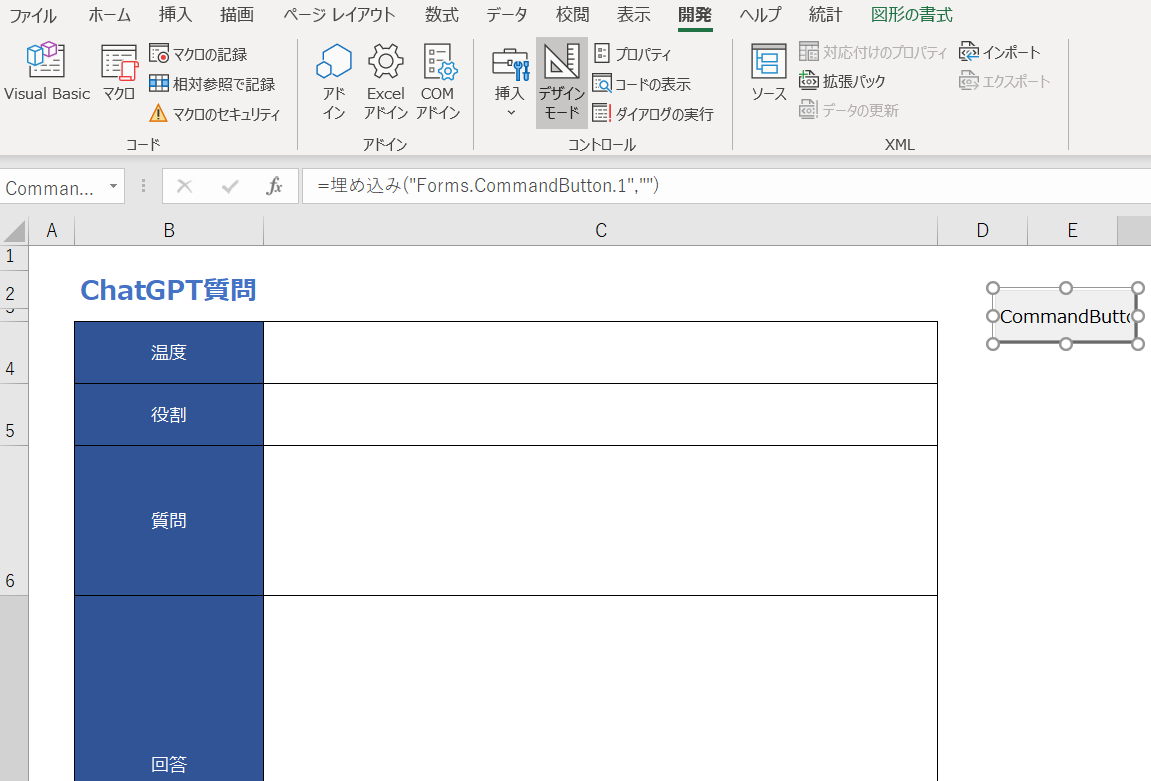Switch to the ヘルプ tab

[760, 15]
